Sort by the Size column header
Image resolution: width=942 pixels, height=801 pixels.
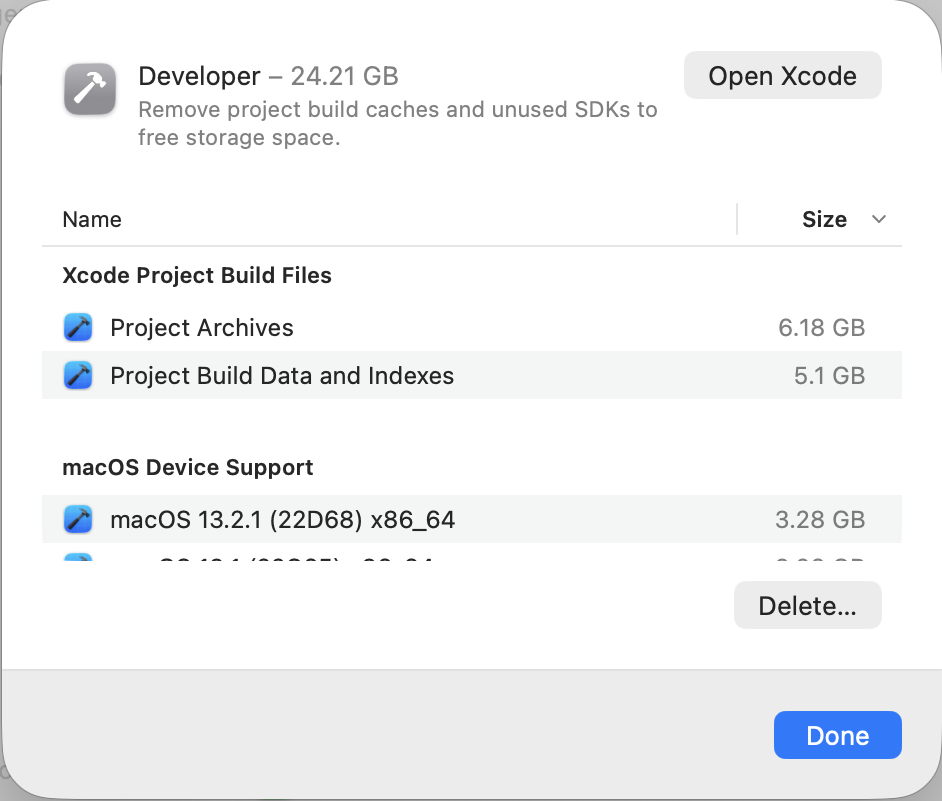click(x=824, y=220)
